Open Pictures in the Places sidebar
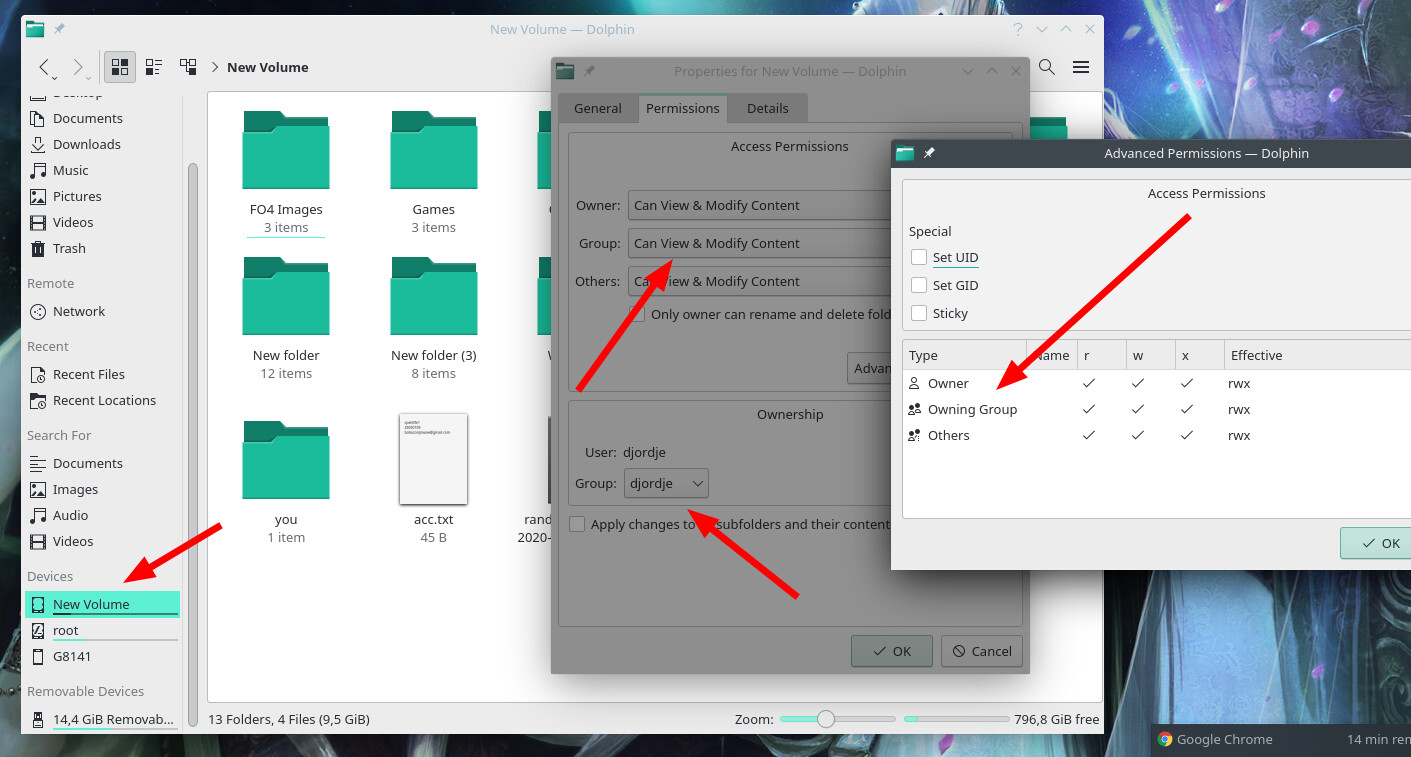This screenshot has height=757, width=1411. pyautogui.click(x=77, y=196)
